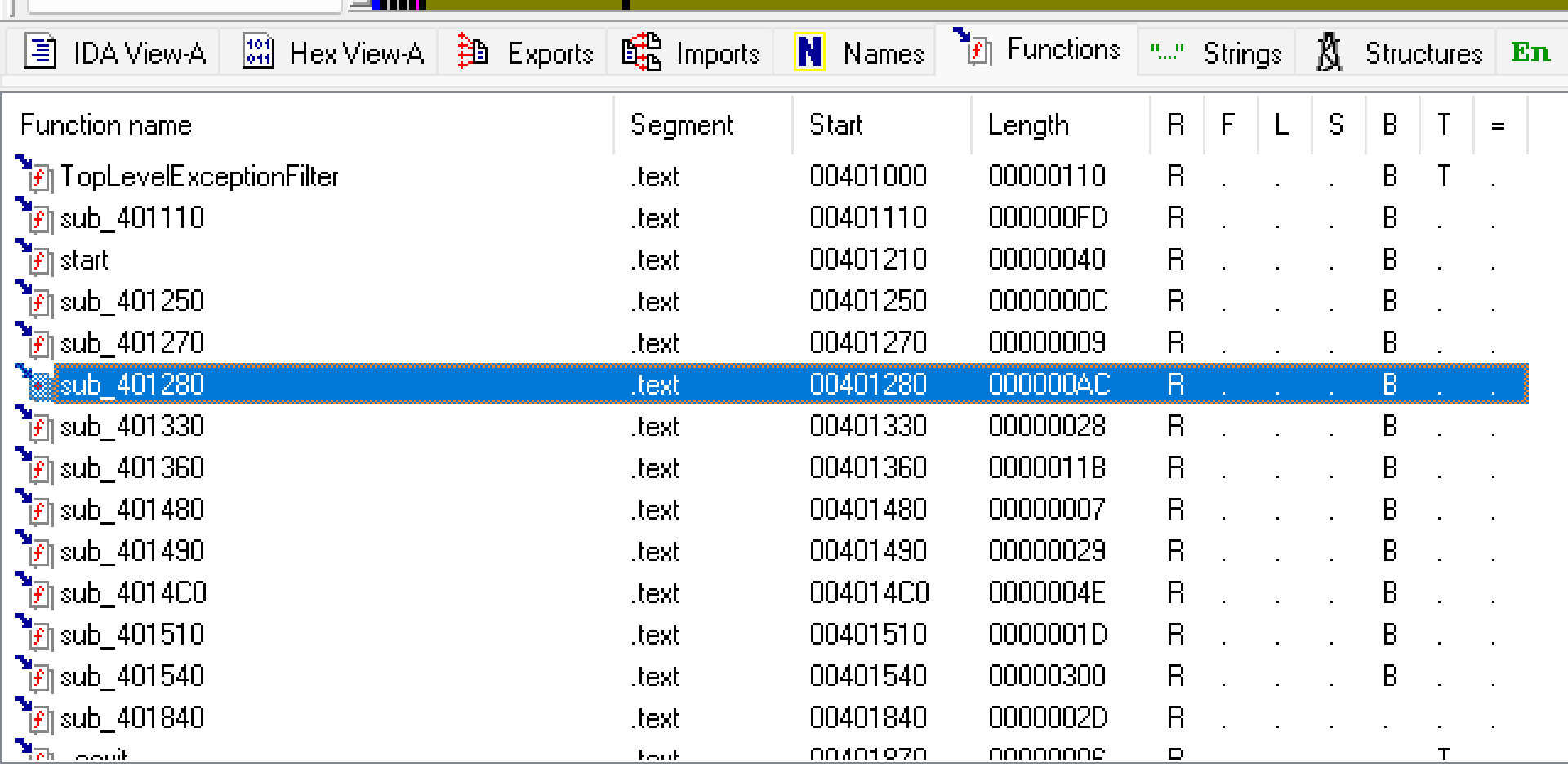Click the Structures tab icon
Viewport: 1568px width, 764px height.
[x=1330, y=52]
